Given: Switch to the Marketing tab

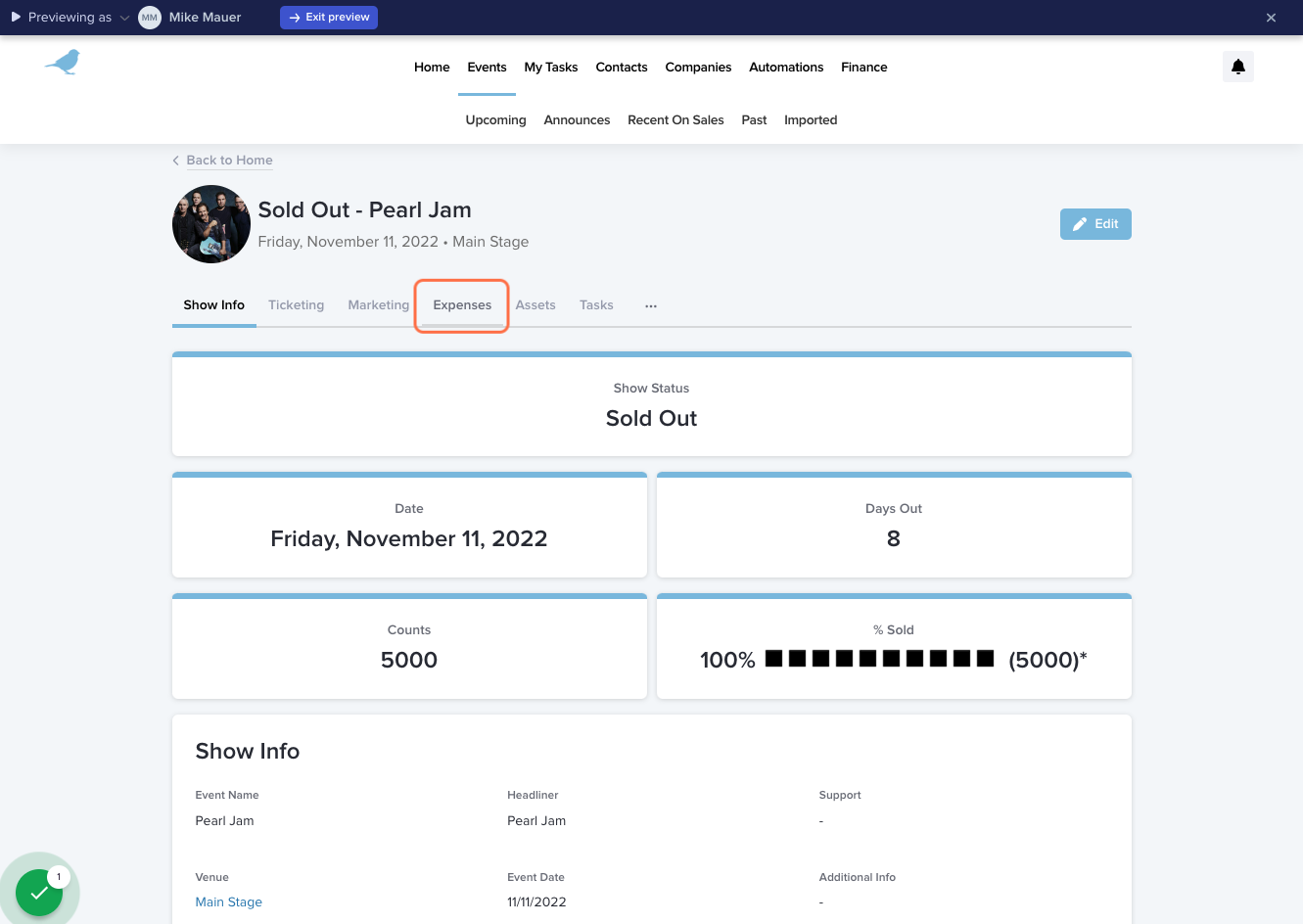Looking at the screenshot, I should pyautogui.click(x=378, y=305).
